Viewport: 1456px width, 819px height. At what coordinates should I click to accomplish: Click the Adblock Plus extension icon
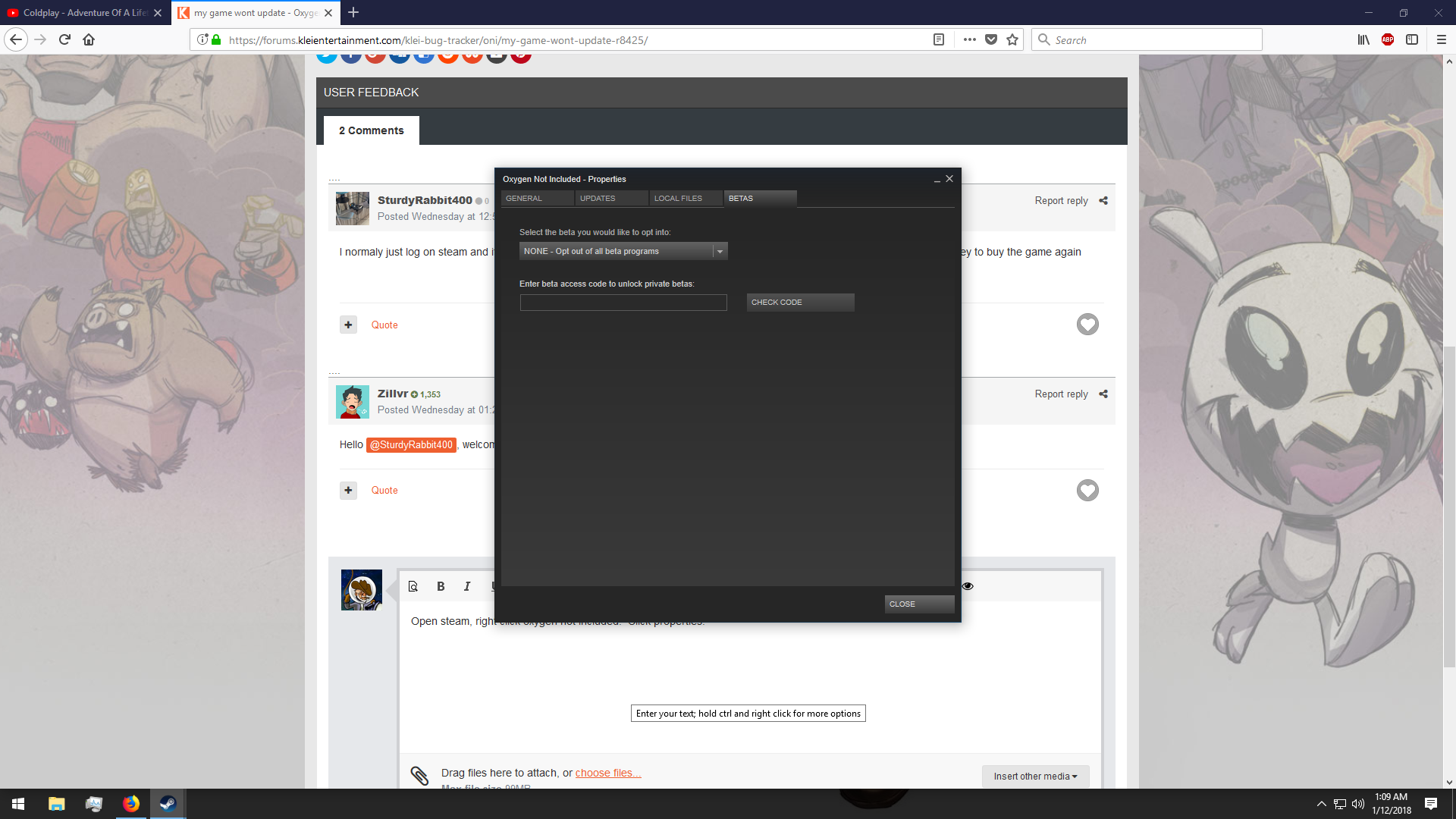pos(1387,39)
